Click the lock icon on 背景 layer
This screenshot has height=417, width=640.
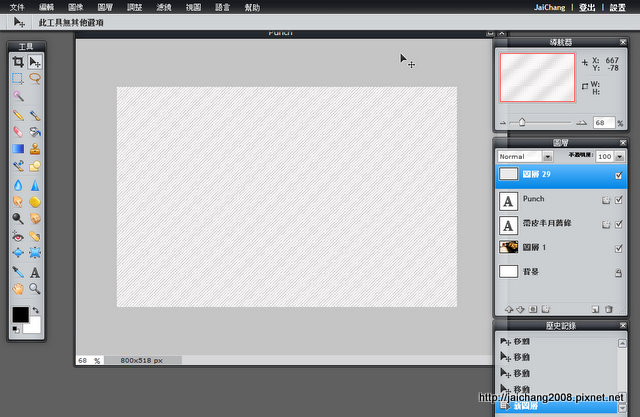click(x=619, y=273)
